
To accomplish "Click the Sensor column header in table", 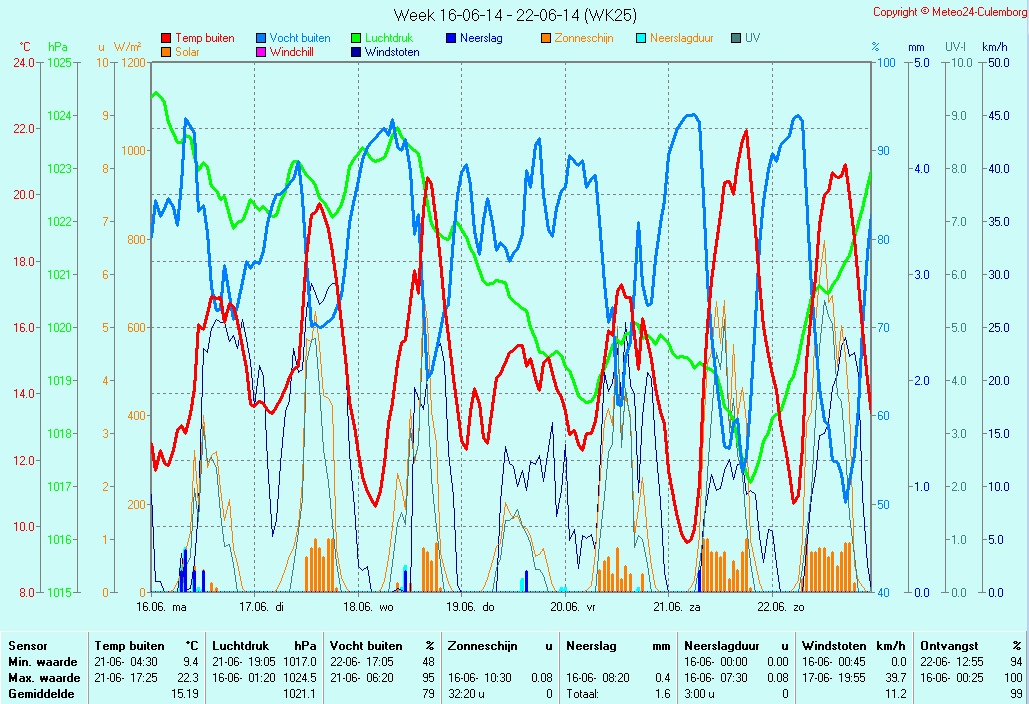I will [x=28, y=646].
